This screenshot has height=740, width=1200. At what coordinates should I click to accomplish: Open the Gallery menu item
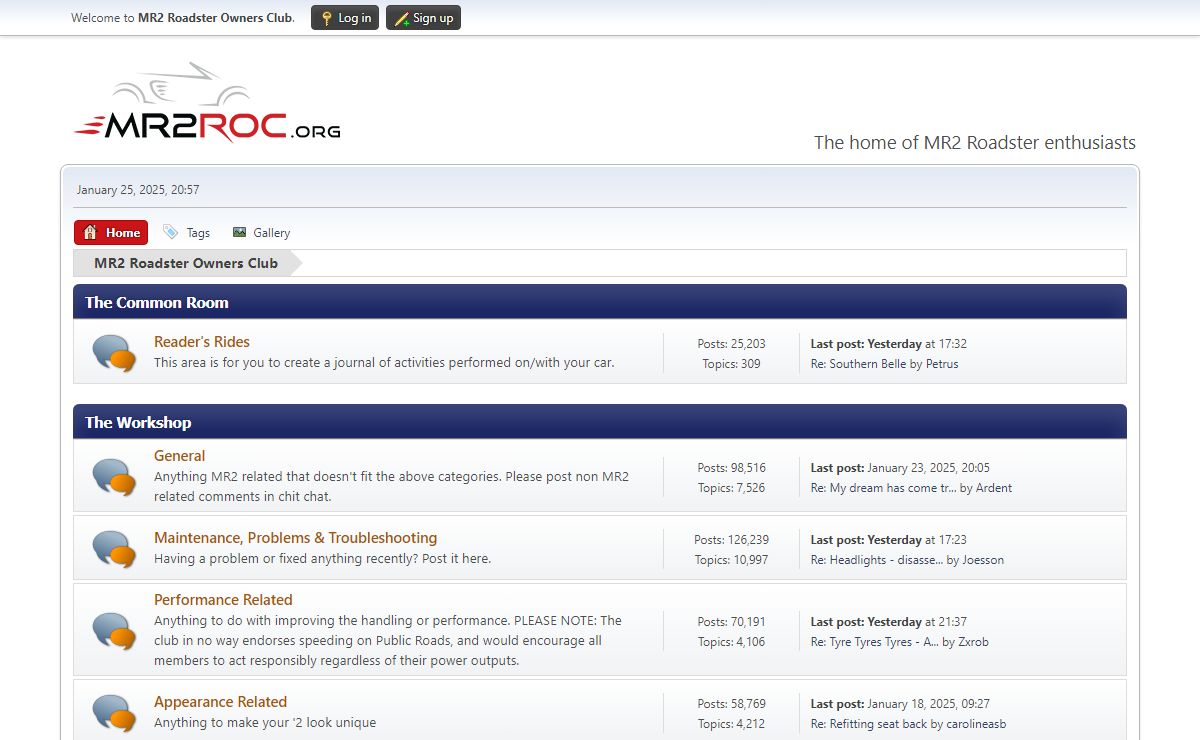(261, 233)
